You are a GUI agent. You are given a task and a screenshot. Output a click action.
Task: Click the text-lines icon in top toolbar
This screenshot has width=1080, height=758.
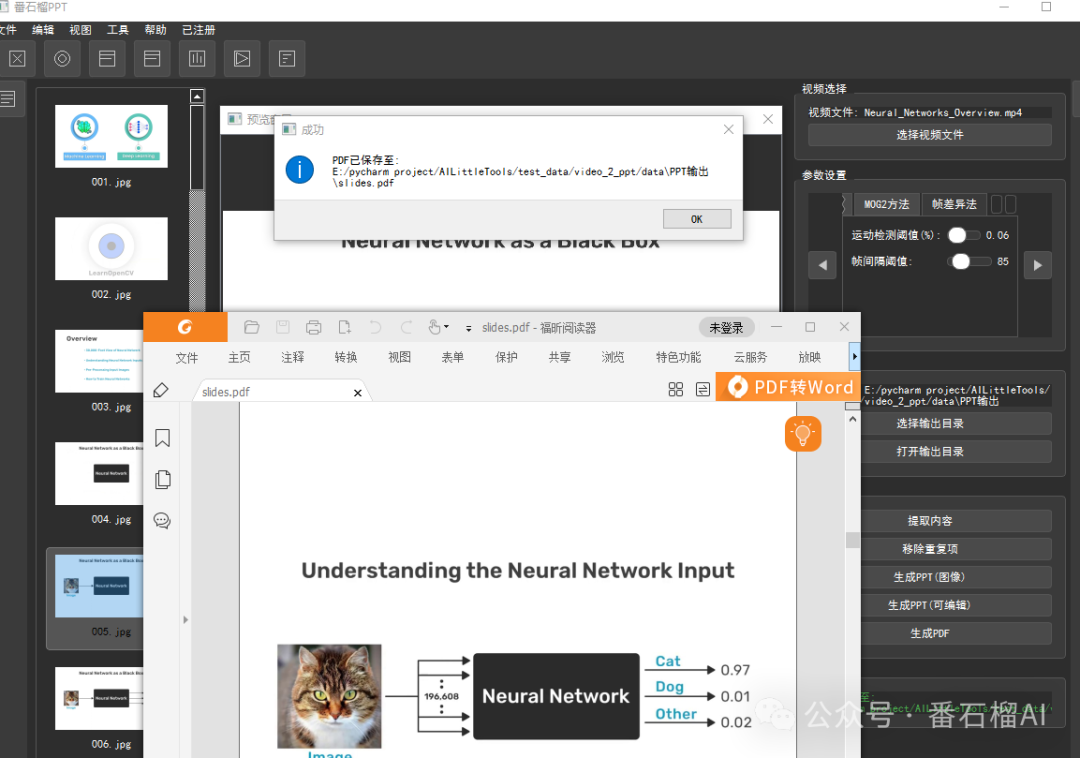(x=287, y=59)
